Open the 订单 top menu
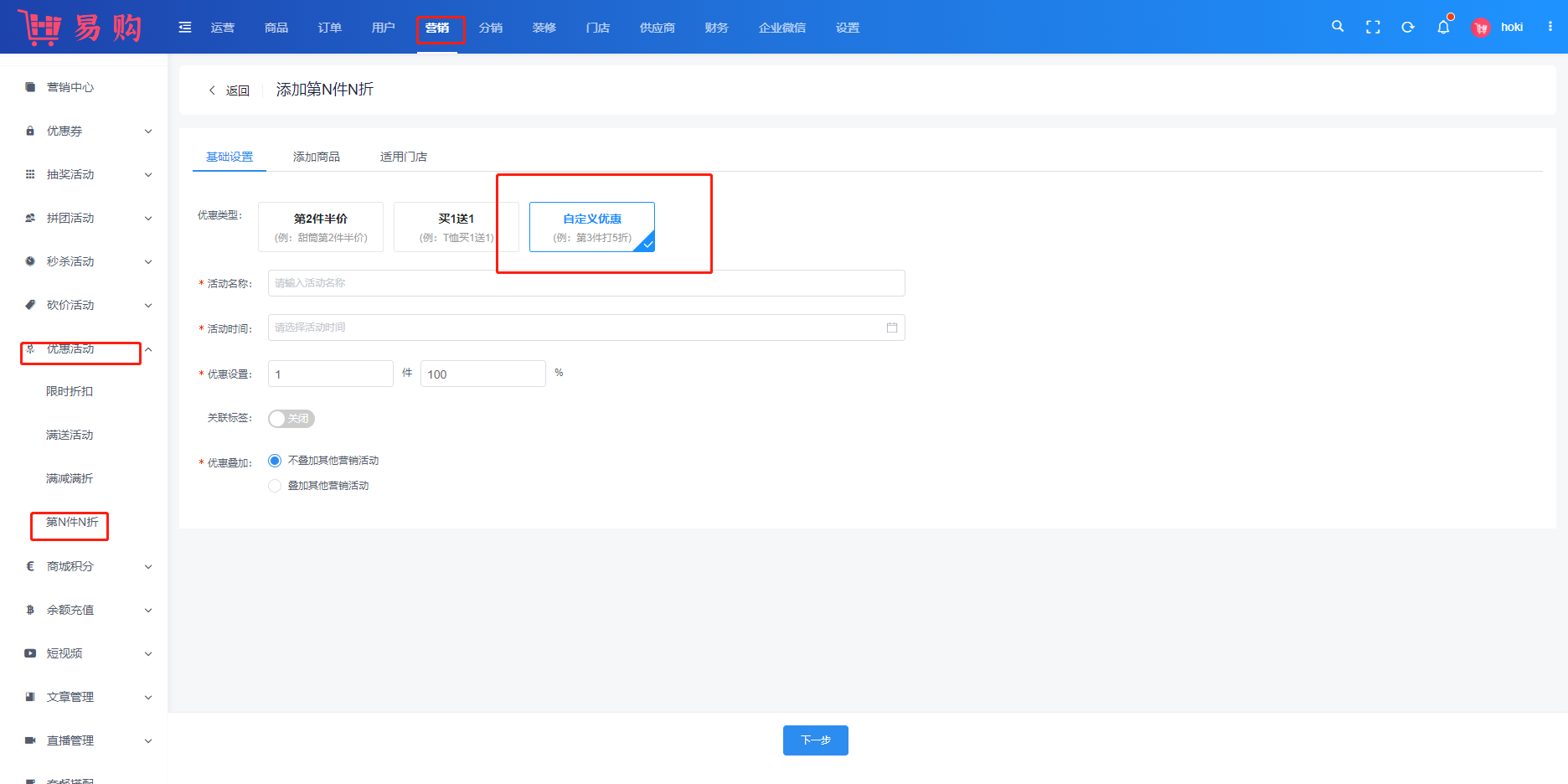Viewport: 1568px width, 784px height. click(x=329, y=28)
